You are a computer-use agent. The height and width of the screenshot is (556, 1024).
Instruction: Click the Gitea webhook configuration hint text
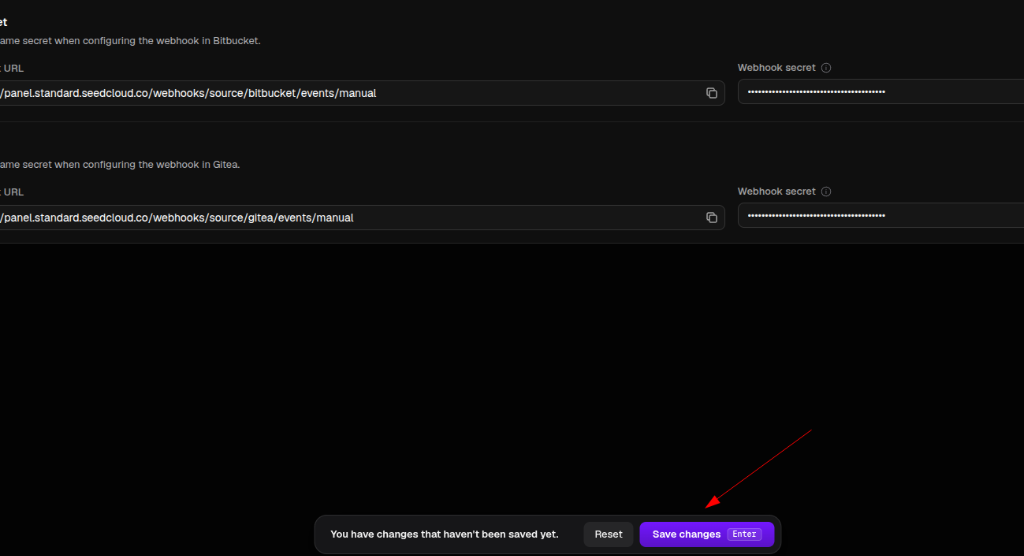pyautogui.click(x=120, y=165)
